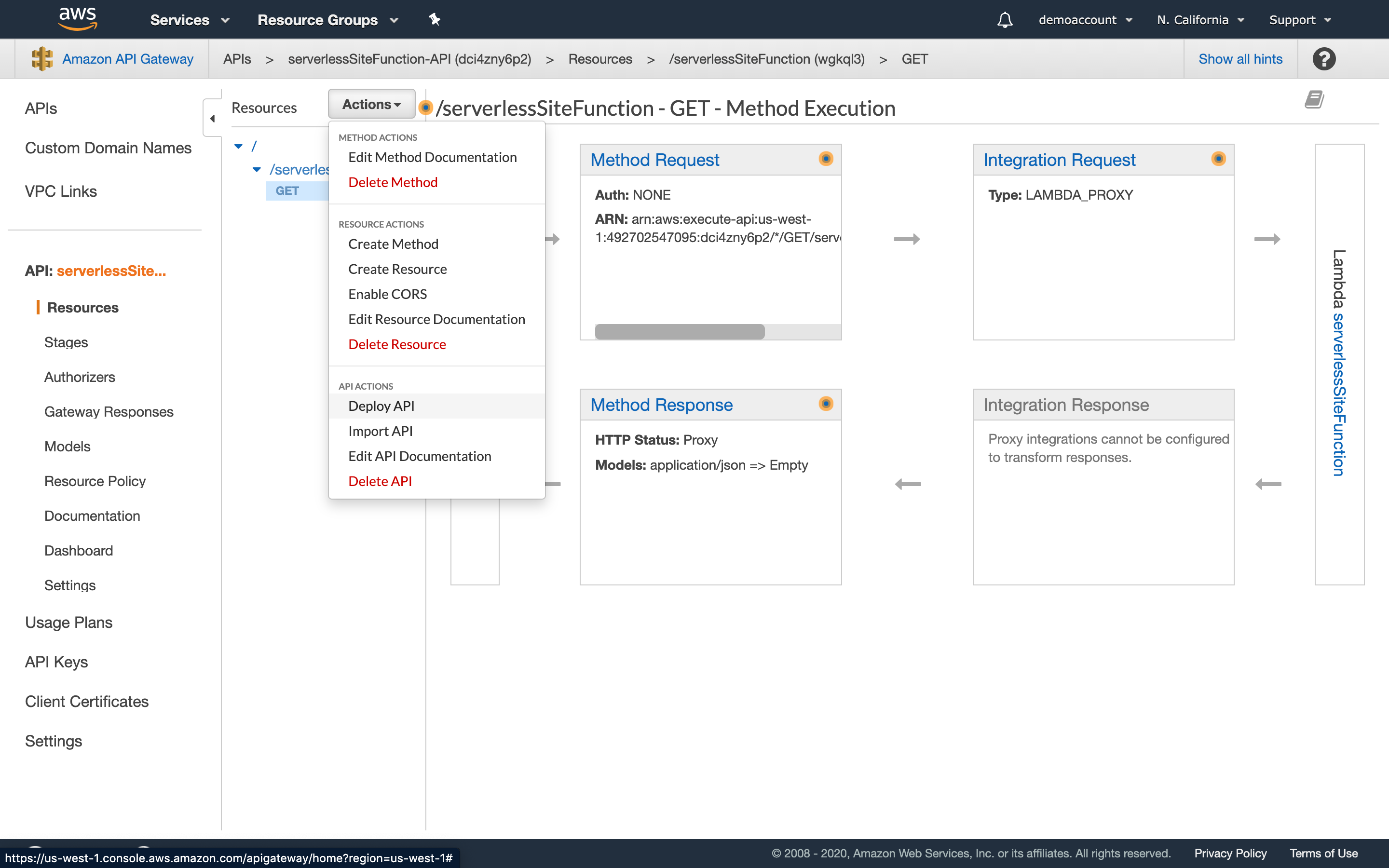Viewport: 1389px width, 868px height.
Task: Open API Keys in the sidebar
Action: pos(56,663)
